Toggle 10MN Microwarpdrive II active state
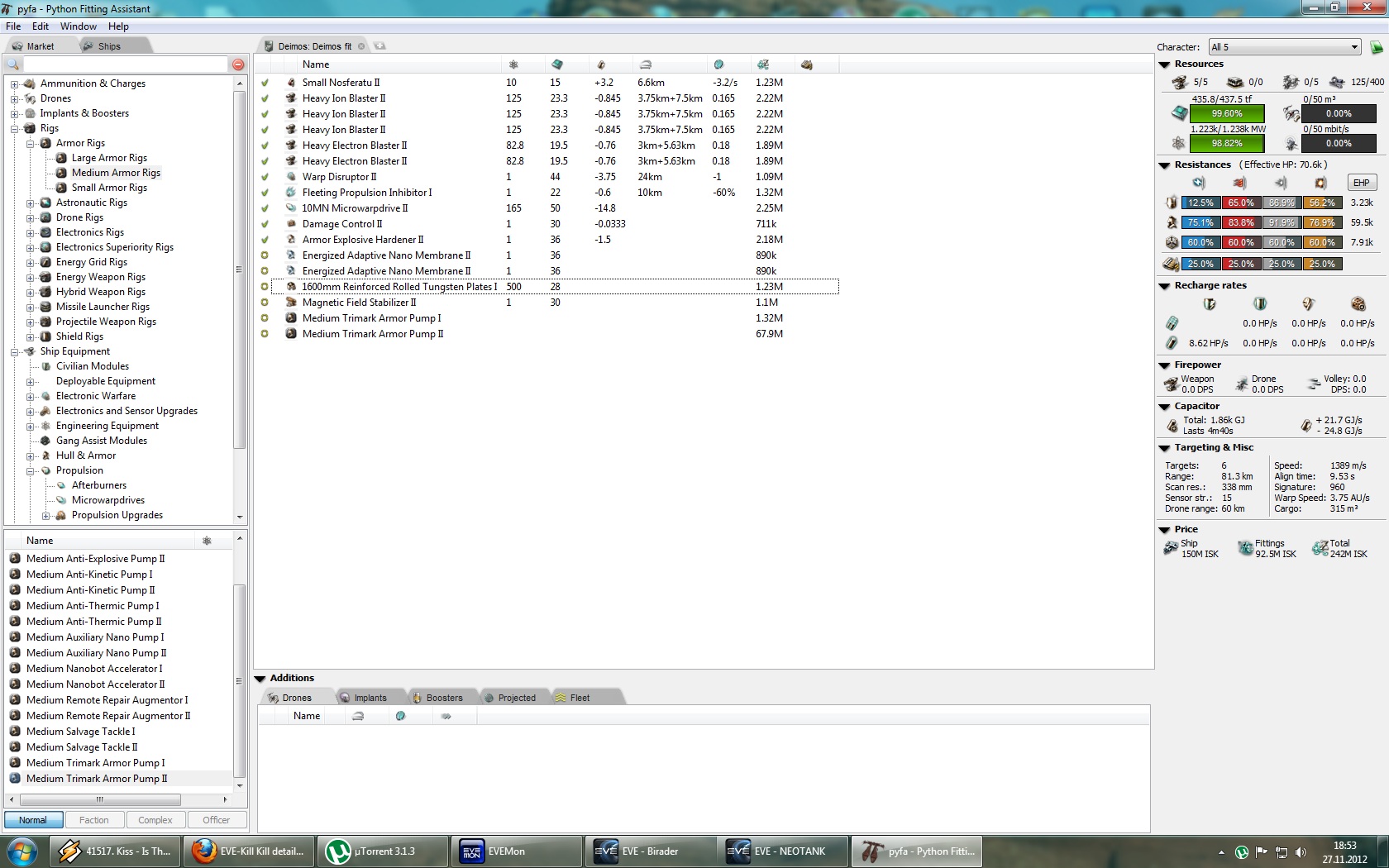The height and width of the screenshot is (868, 1389). pos(265,208)
